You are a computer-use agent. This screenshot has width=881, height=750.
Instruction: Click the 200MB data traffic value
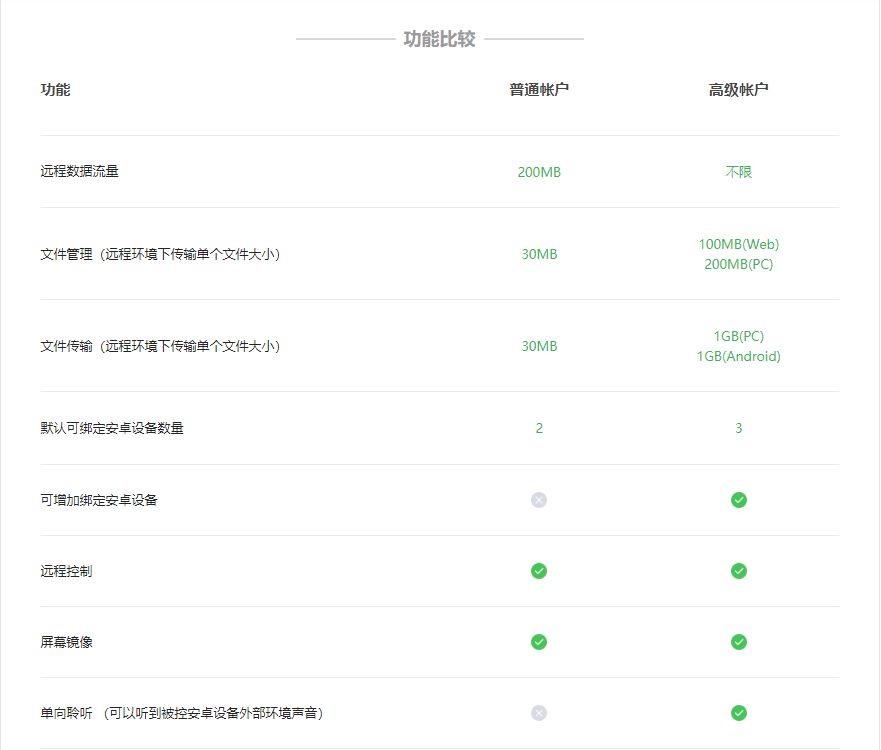click(x=539, y=172)
